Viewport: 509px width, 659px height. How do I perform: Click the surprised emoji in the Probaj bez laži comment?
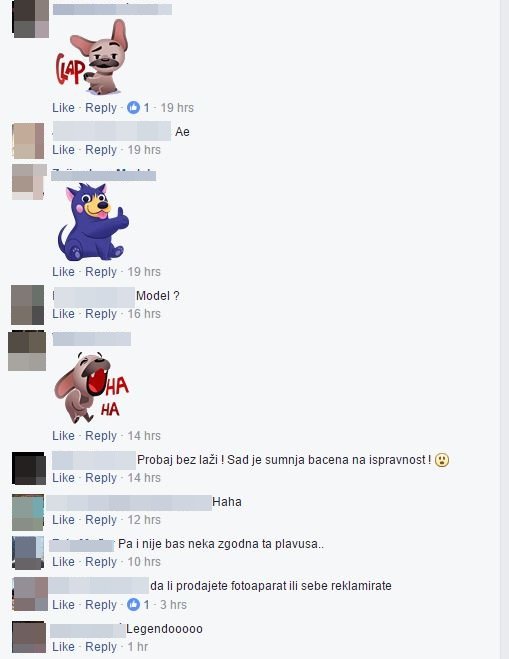[x=441, y=460]
